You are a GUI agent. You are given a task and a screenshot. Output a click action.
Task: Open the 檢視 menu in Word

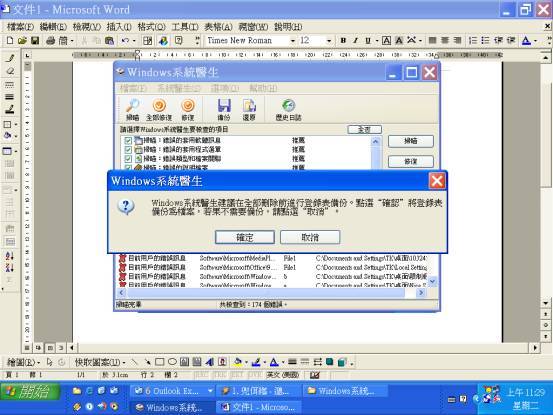pyautogui.click(x=87, y=27)
